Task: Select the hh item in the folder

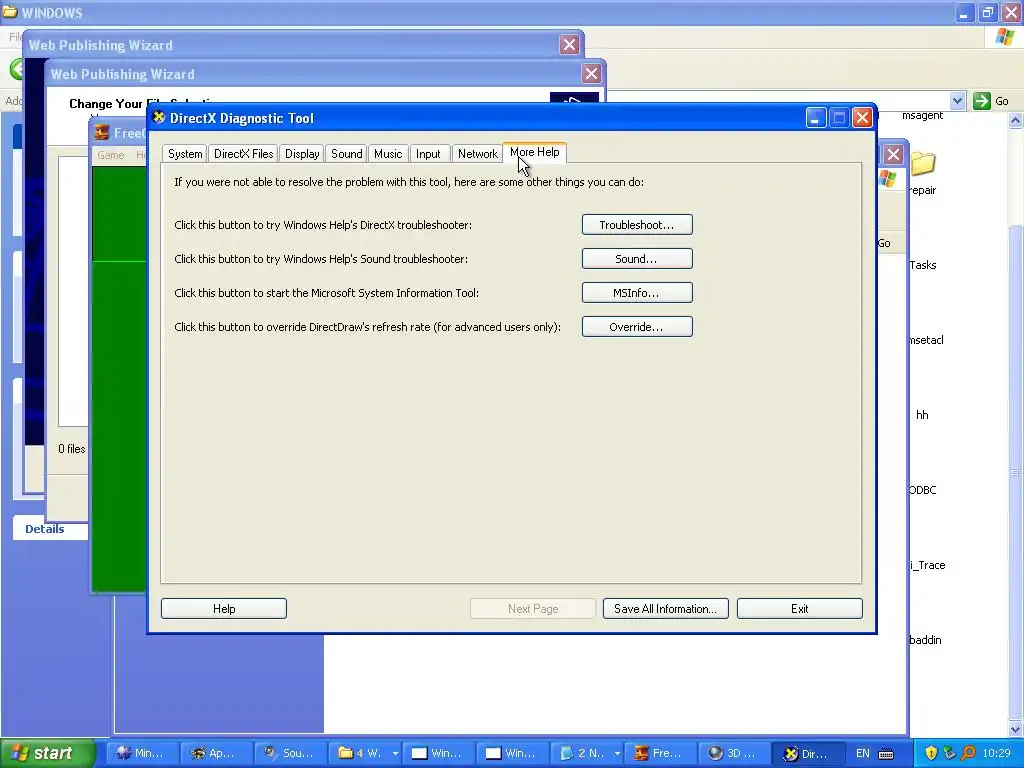Action: 922,415
